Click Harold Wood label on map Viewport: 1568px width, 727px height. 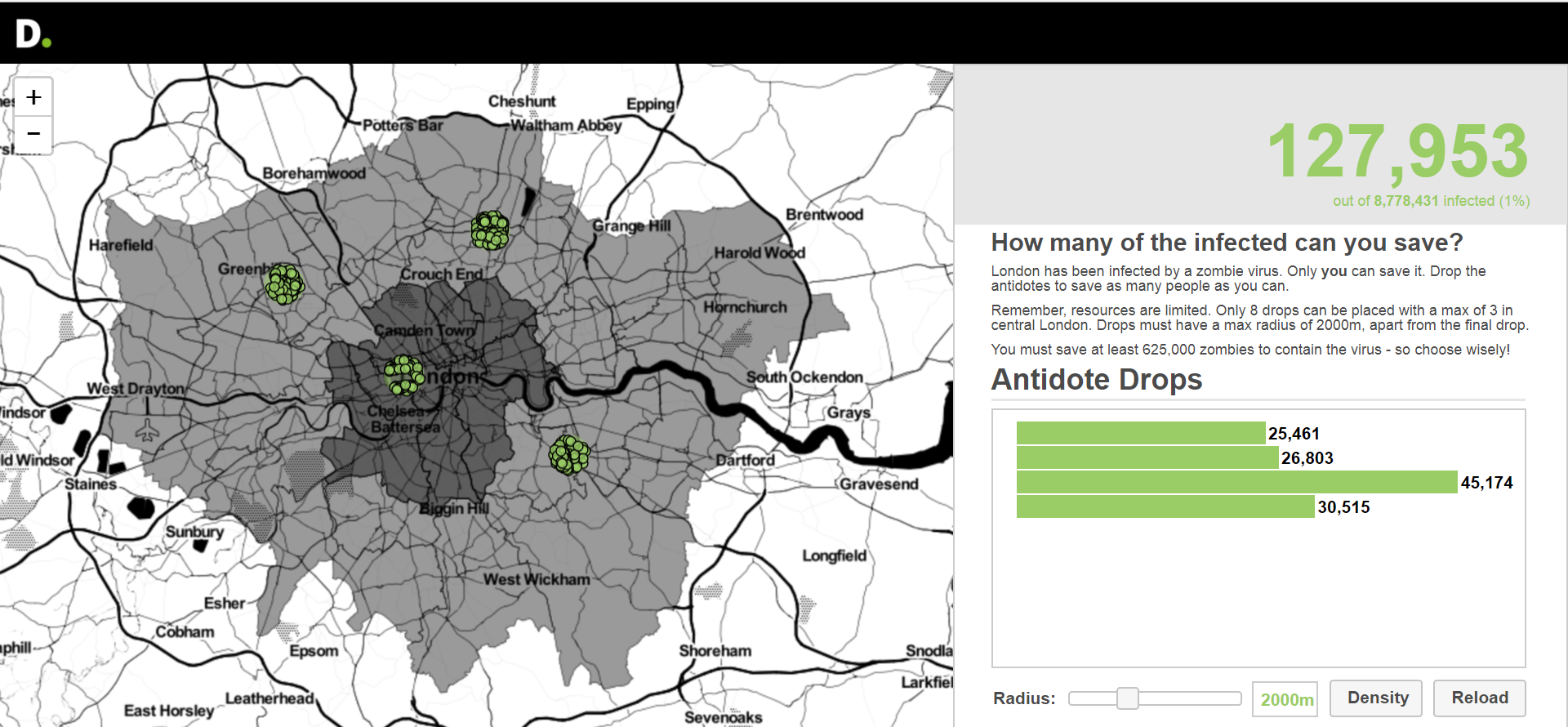click(x=759, y=253)
